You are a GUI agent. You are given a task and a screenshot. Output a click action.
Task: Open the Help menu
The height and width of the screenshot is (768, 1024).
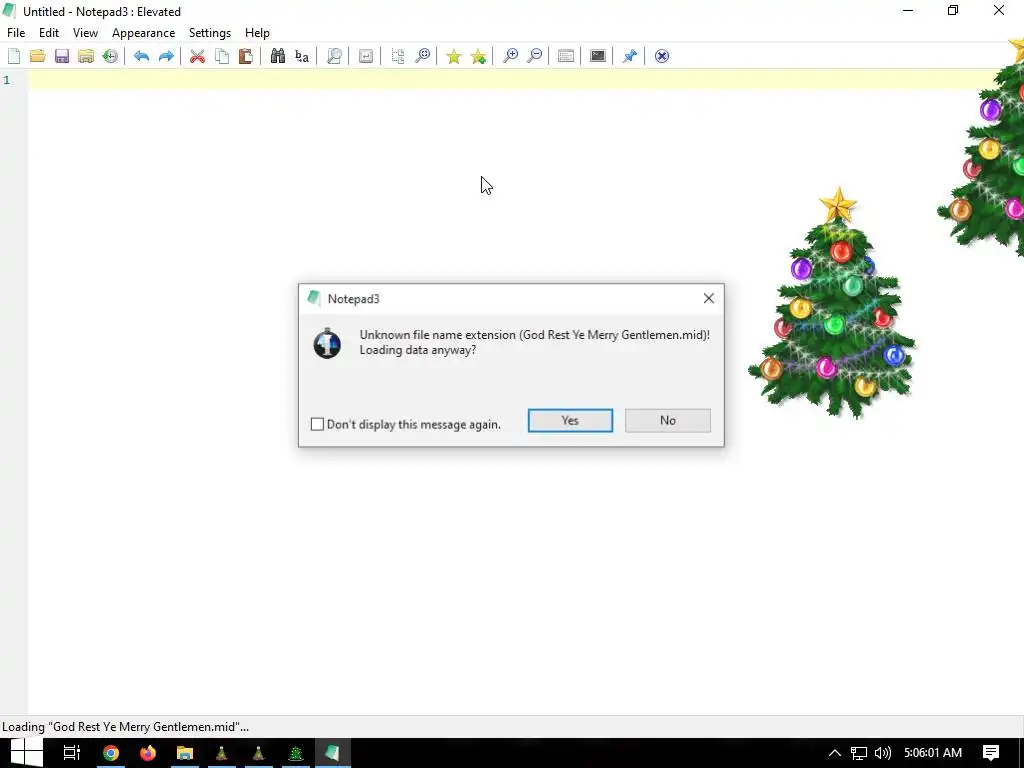click(x=257, y=33)
